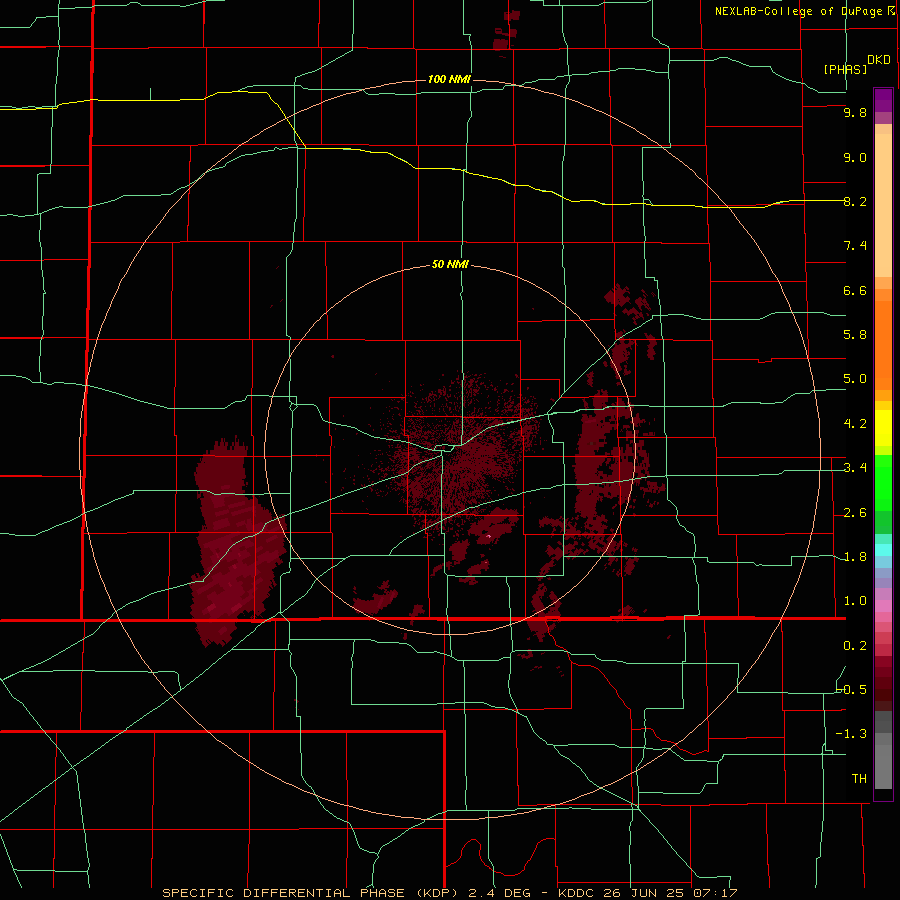The image size is (900, 900).
Task: Pick the yellow segment of color bar
Action: 883,428
